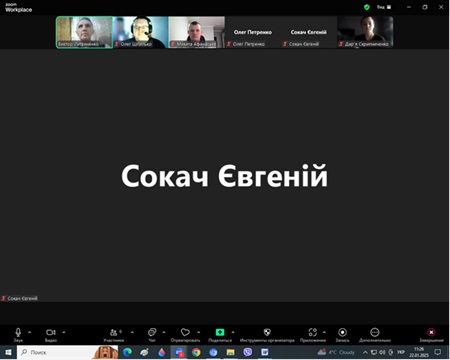This screenshot has width=450, height=360.
Task: Select the Олег Петренко participant tile
Action: 253,32
